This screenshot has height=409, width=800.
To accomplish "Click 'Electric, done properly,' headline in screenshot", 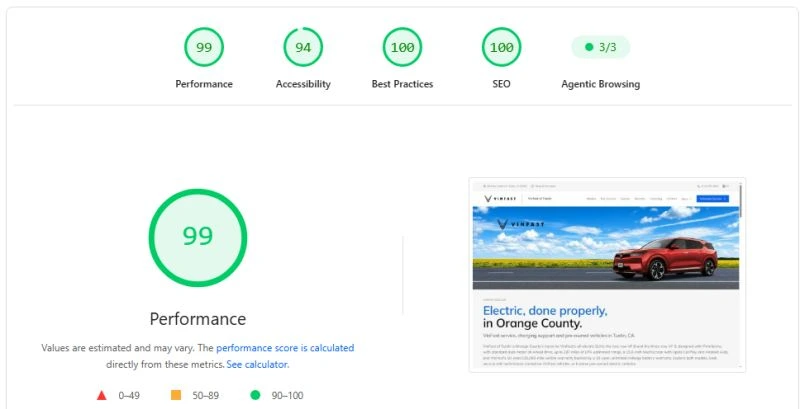I will click(x=545, y=311).
